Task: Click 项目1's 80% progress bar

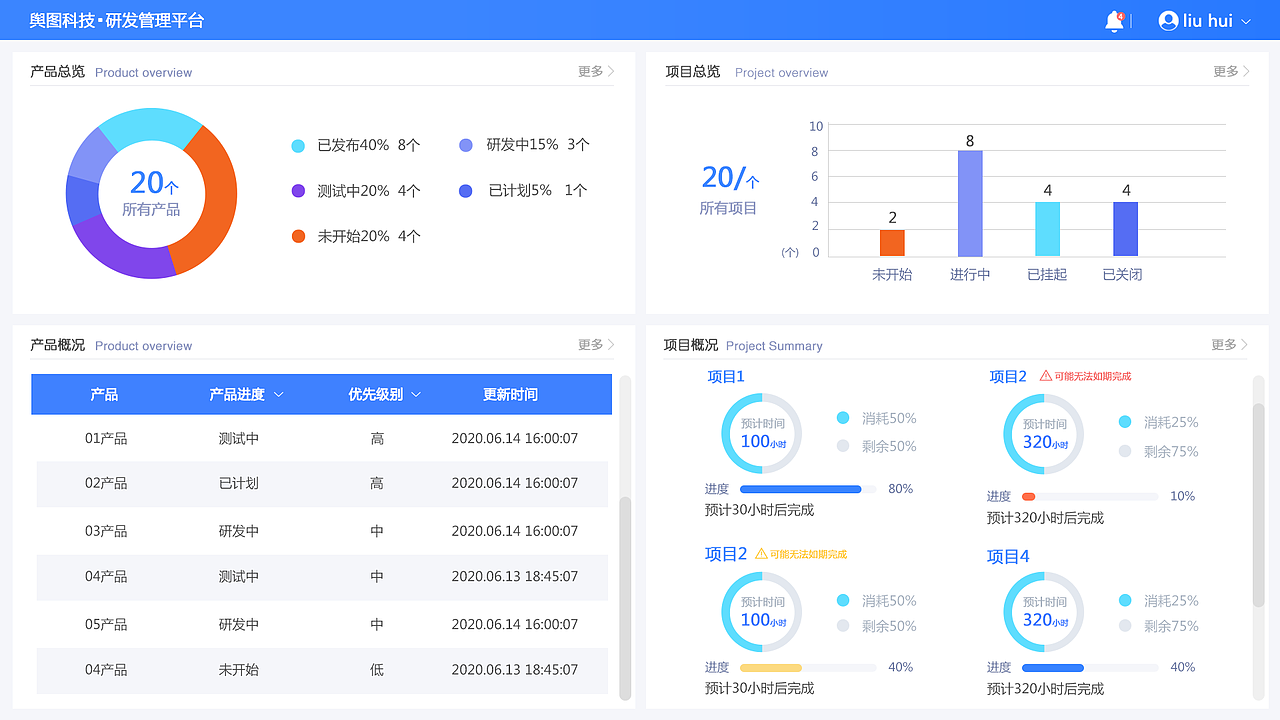Action: [808, 489]
